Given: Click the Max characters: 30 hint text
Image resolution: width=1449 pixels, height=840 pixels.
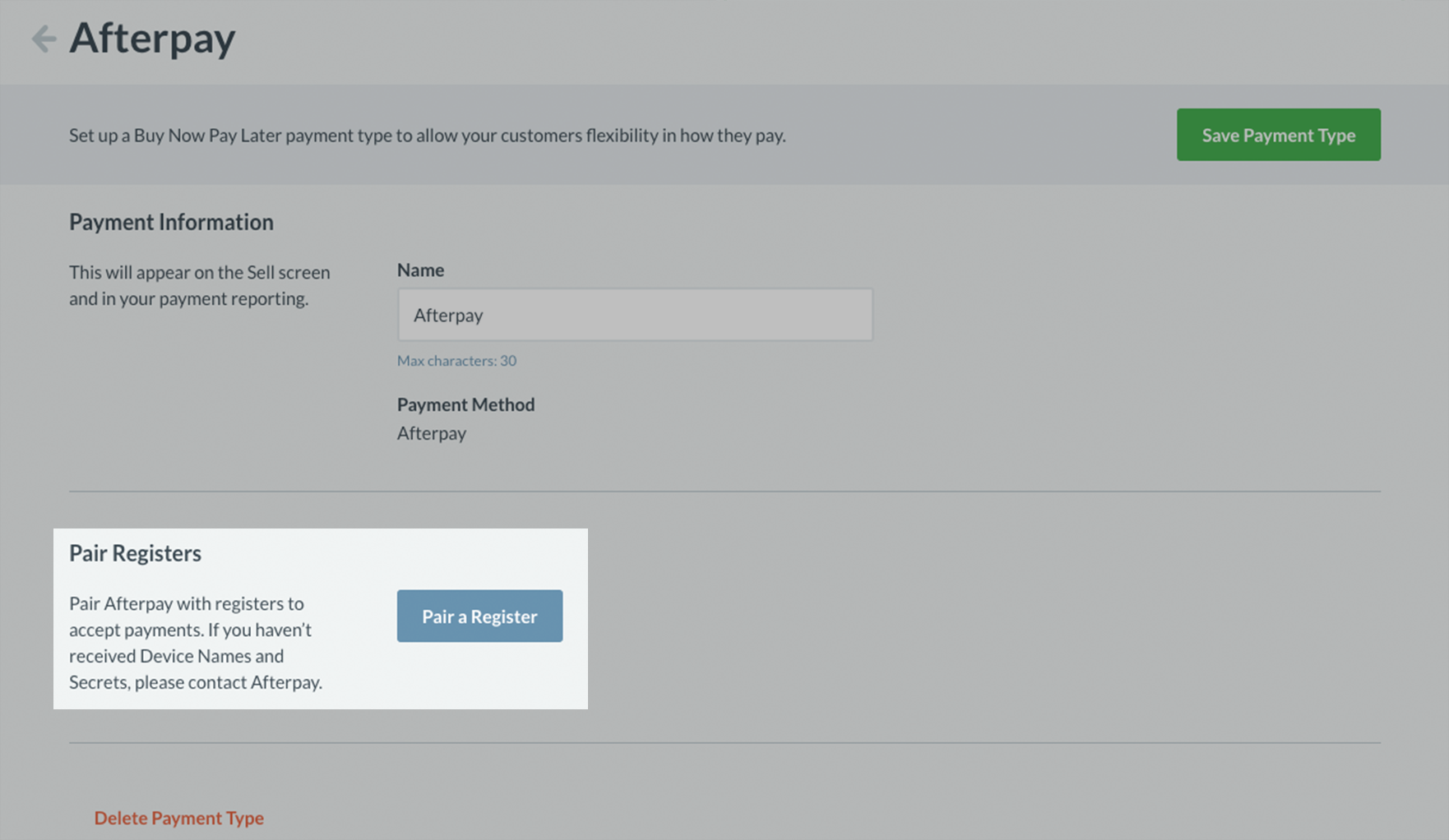Looking at the screenshot, I should [456, 361].
